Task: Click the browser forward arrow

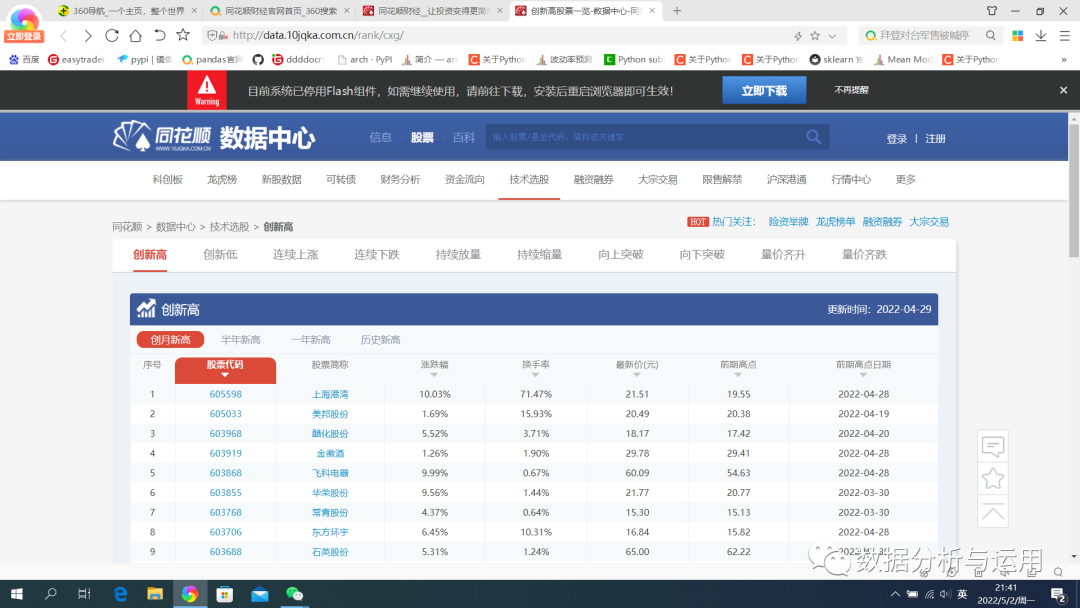Action: [x=87, y=35]
